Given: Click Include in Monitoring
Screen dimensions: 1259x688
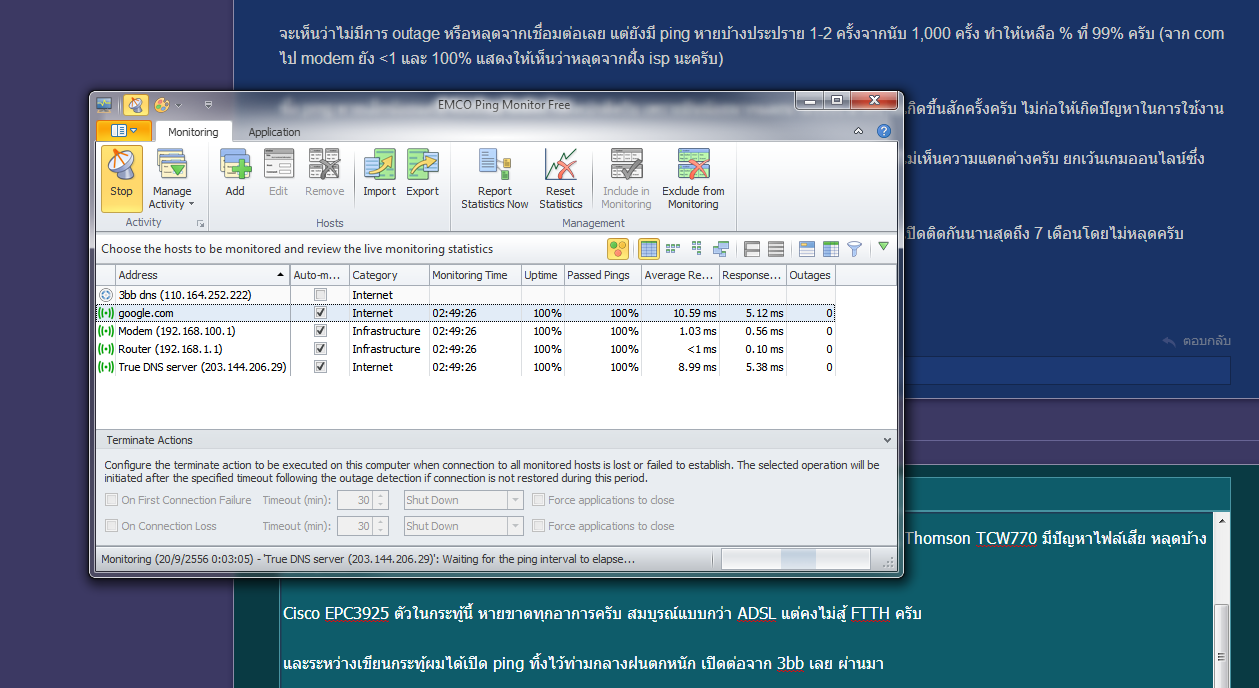Looking at the screenshot, I should click(626, 179).
